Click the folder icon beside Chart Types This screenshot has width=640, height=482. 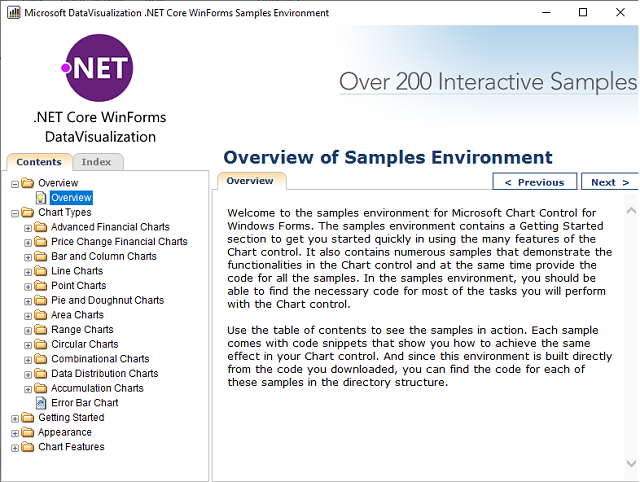tap(28, 212)
